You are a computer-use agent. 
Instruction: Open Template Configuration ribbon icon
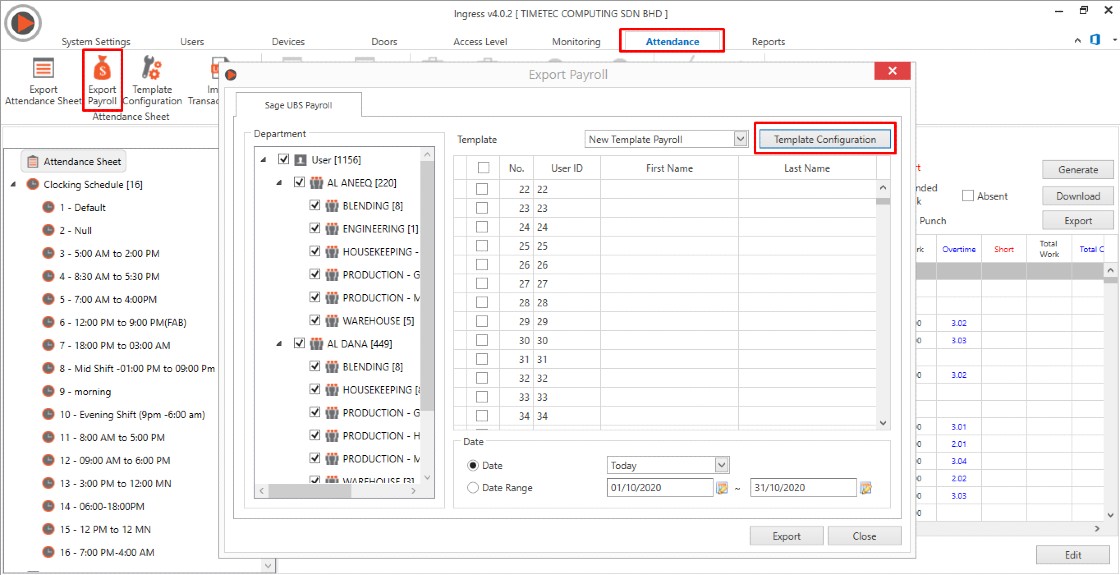coord(152,69)
